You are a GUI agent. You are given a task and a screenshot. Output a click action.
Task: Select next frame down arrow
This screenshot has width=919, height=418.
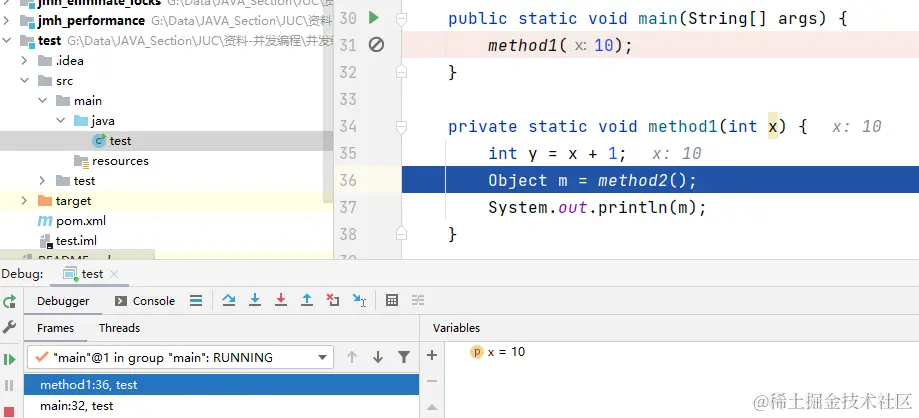(x=378, y=357)
